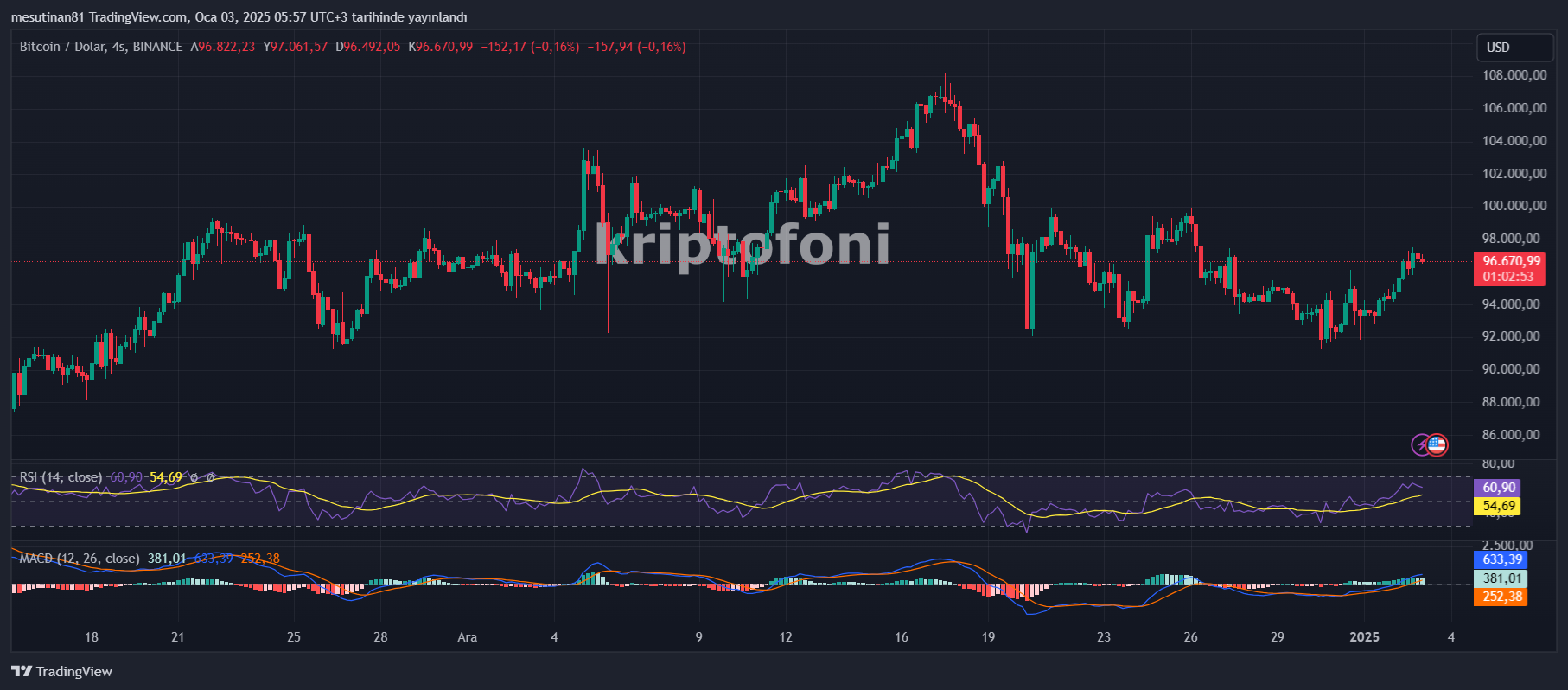Click the Ara month label on the time axis
Image resolution: width=1568 pixels, height=690 pixels.
[x=467, y=637]
